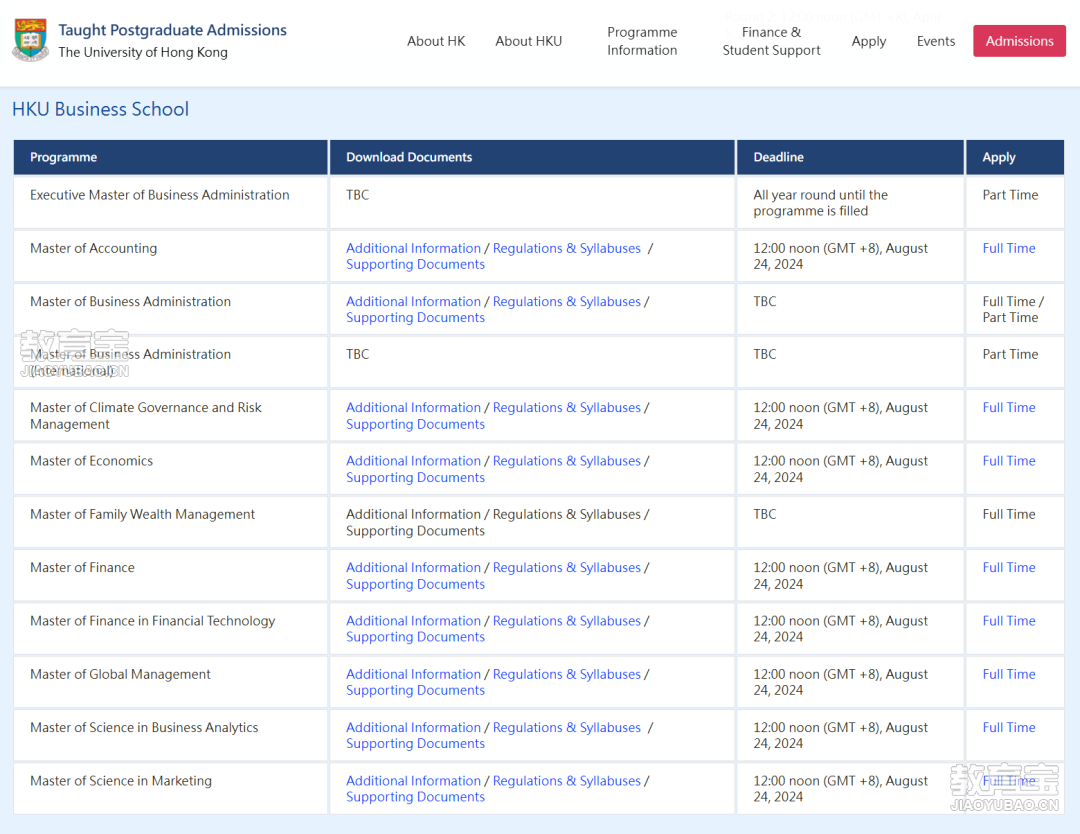This screenshot has height=834, width=1080.
Task: Open Additional Information for Climate Governance programme
Action: tap(413, 408)
